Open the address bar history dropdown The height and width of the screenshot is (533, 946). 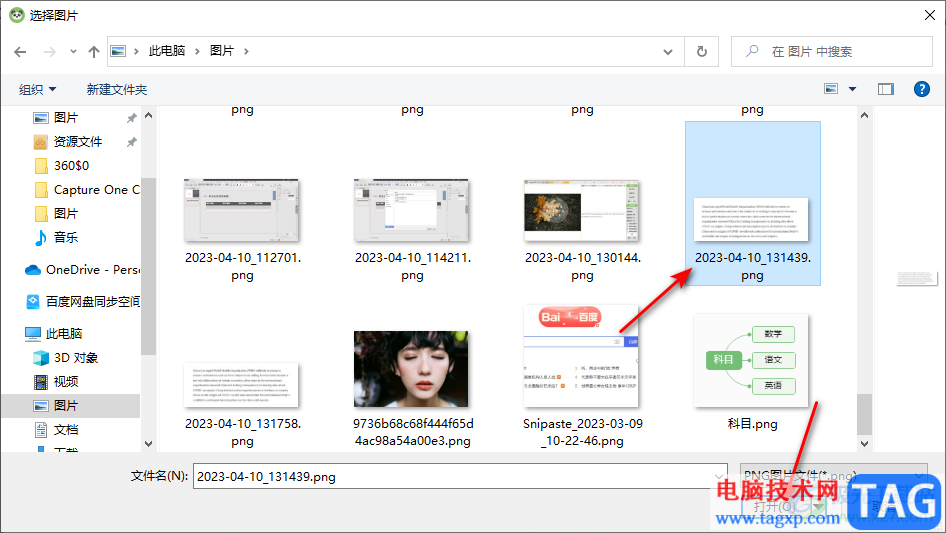tap(668, 52)
